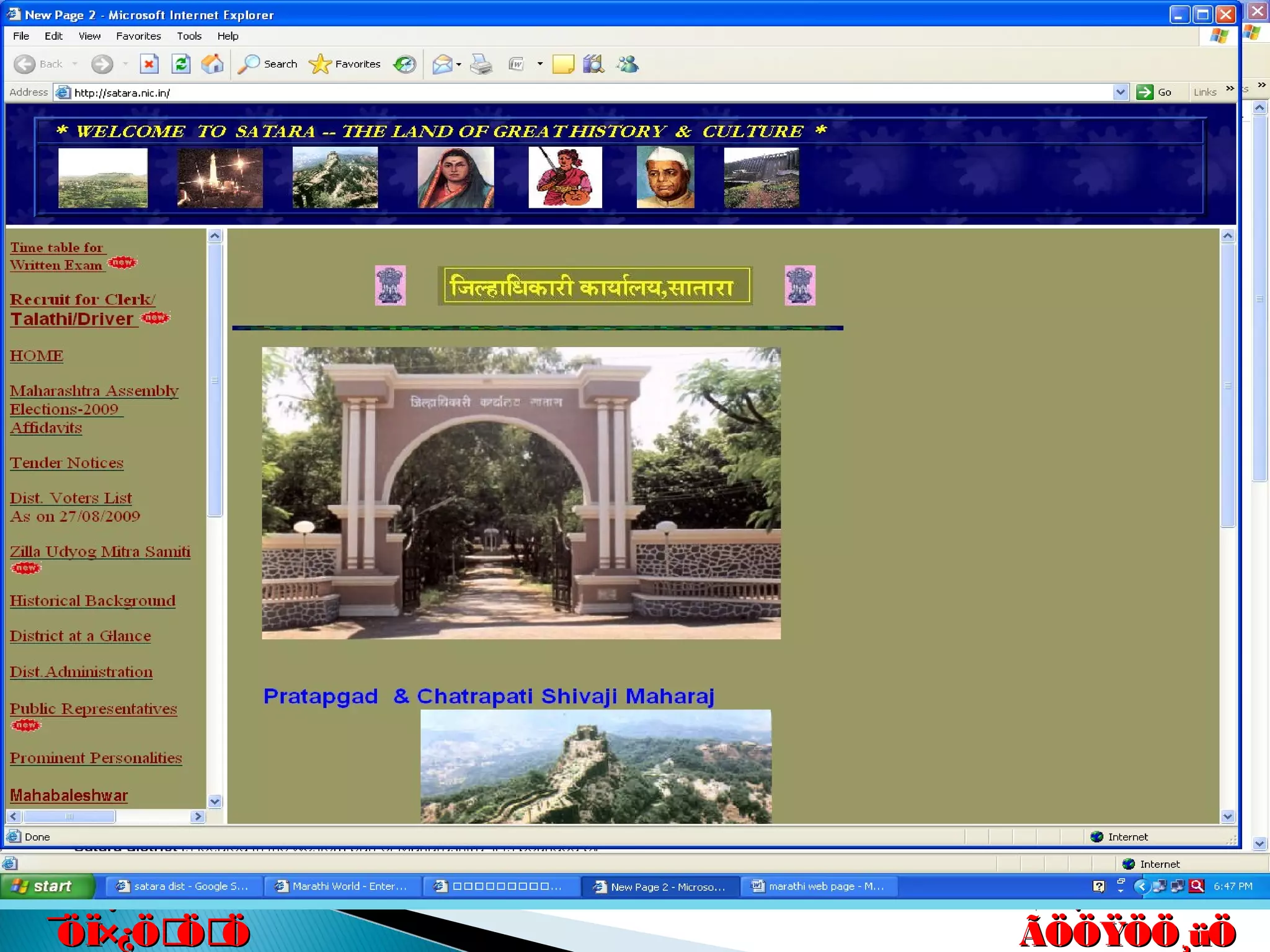Go to the Home page icon

(x=212, y=64)
